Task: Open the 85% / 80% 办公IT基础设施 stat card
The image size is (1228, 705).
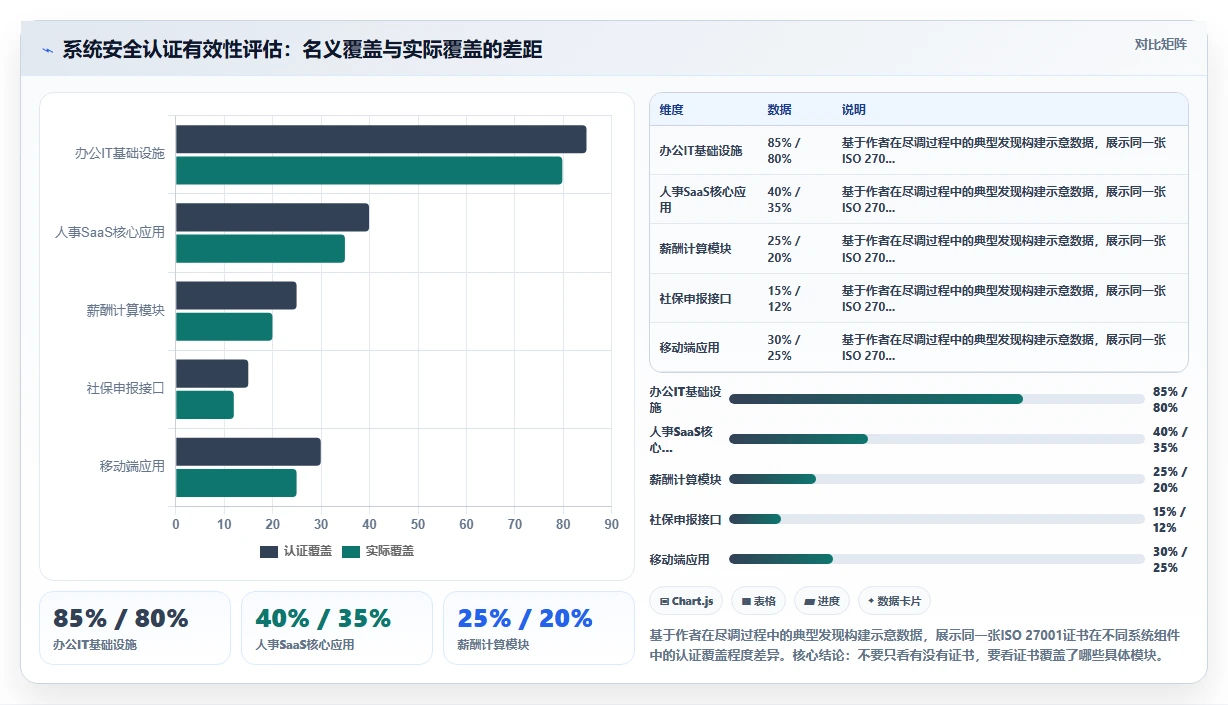Action: coord(135,628)
